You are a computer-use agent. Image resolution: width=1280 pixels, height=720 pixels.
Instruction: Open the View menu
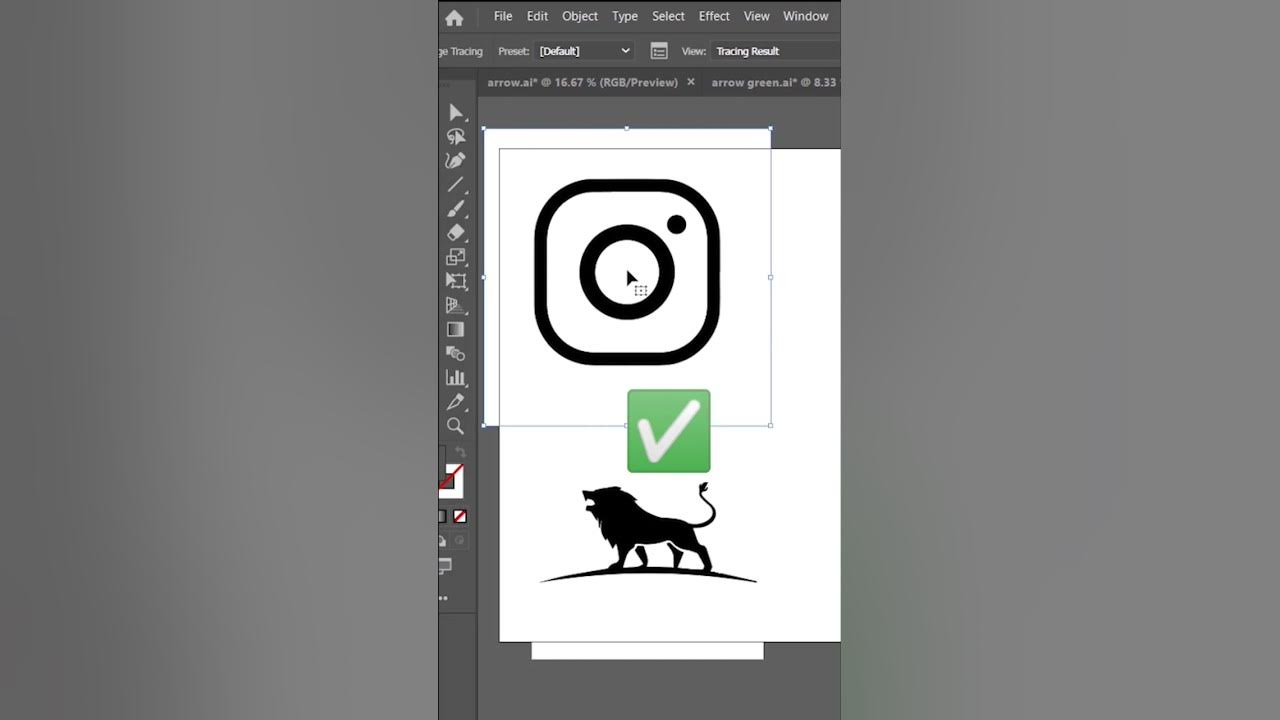tap(757, 16)
